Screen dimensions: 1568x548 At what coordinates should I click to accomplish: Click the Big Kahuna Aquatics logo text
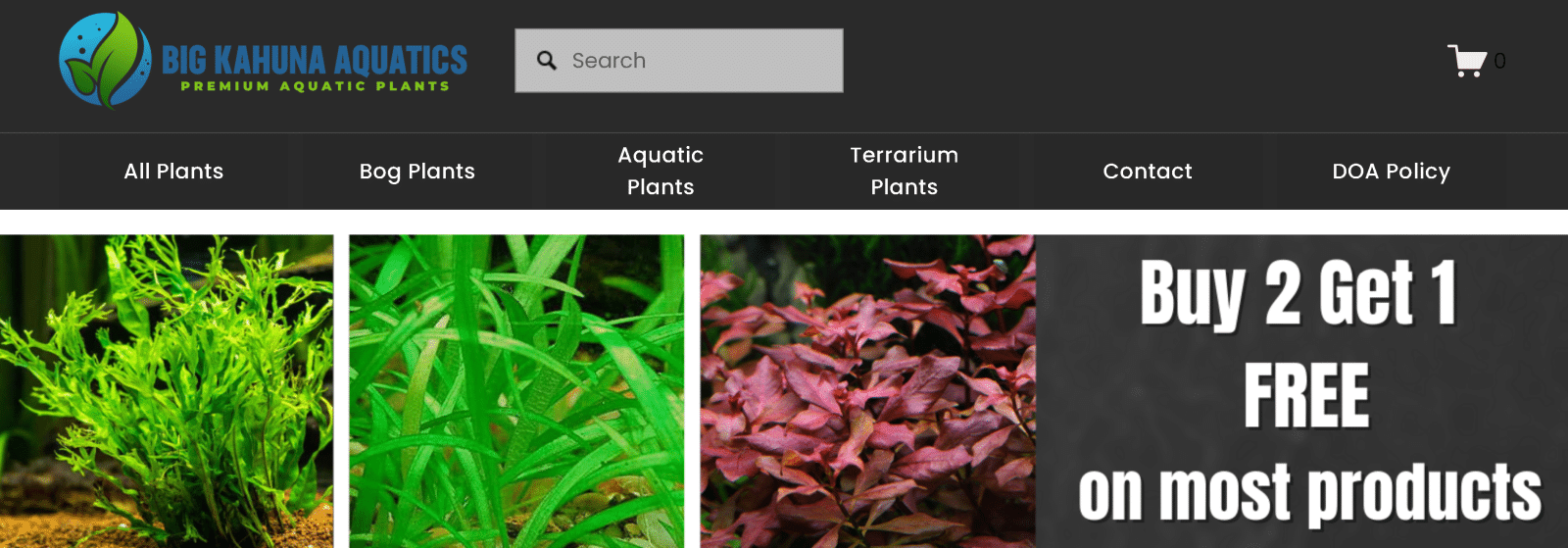314,60
